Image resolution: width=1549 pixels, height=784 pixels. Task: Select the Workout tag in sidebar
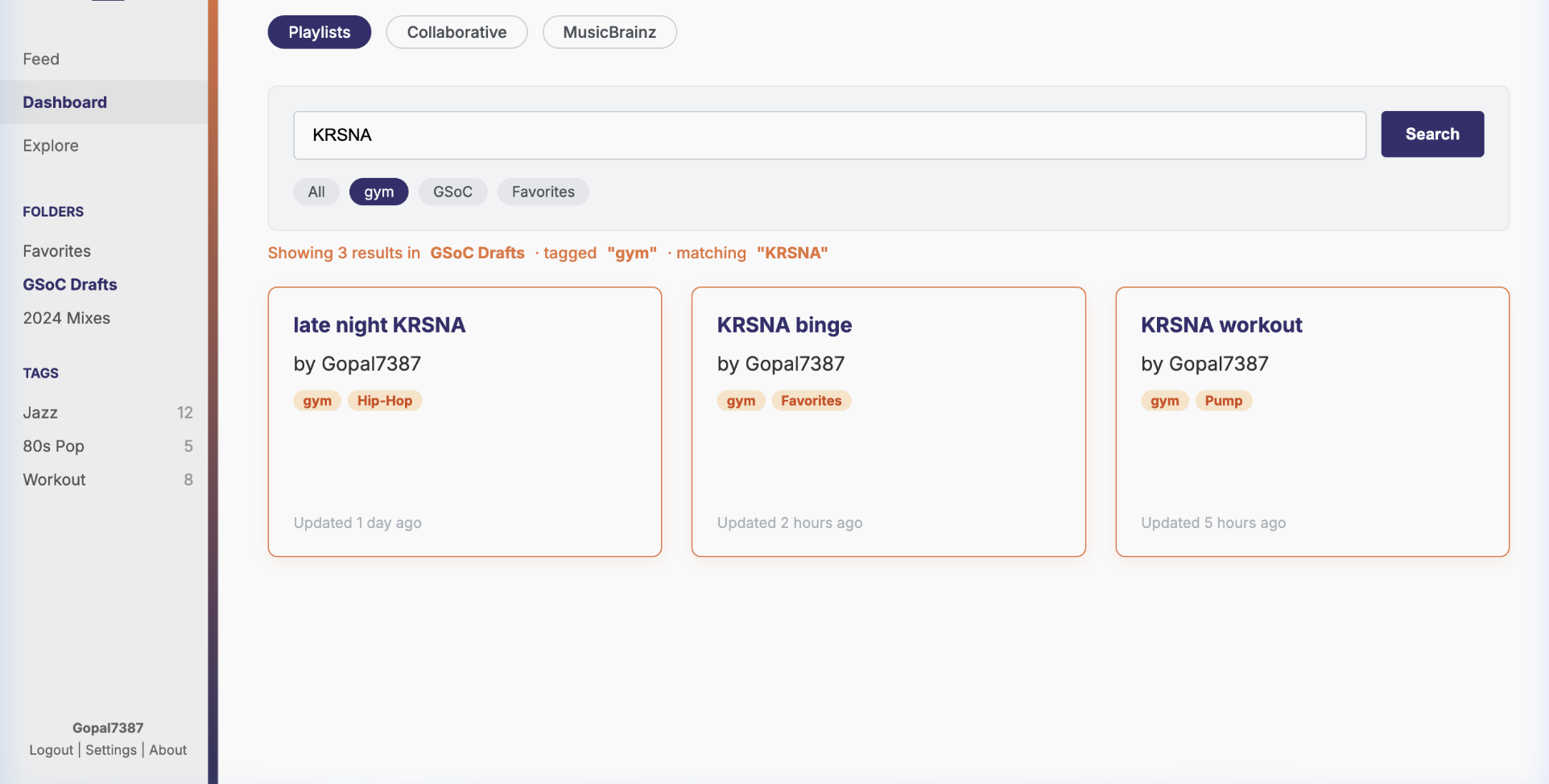tap(54, 480)
